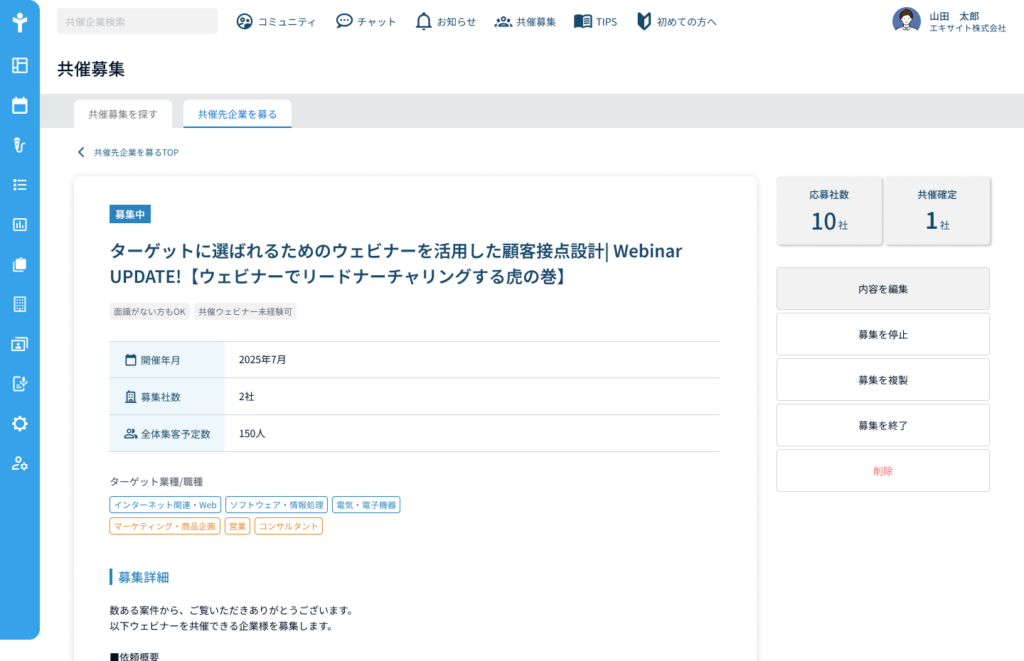Click the インターネット関連・Web tag
Viewport: 1024px width, 661px height.
[x=165, y=505]
